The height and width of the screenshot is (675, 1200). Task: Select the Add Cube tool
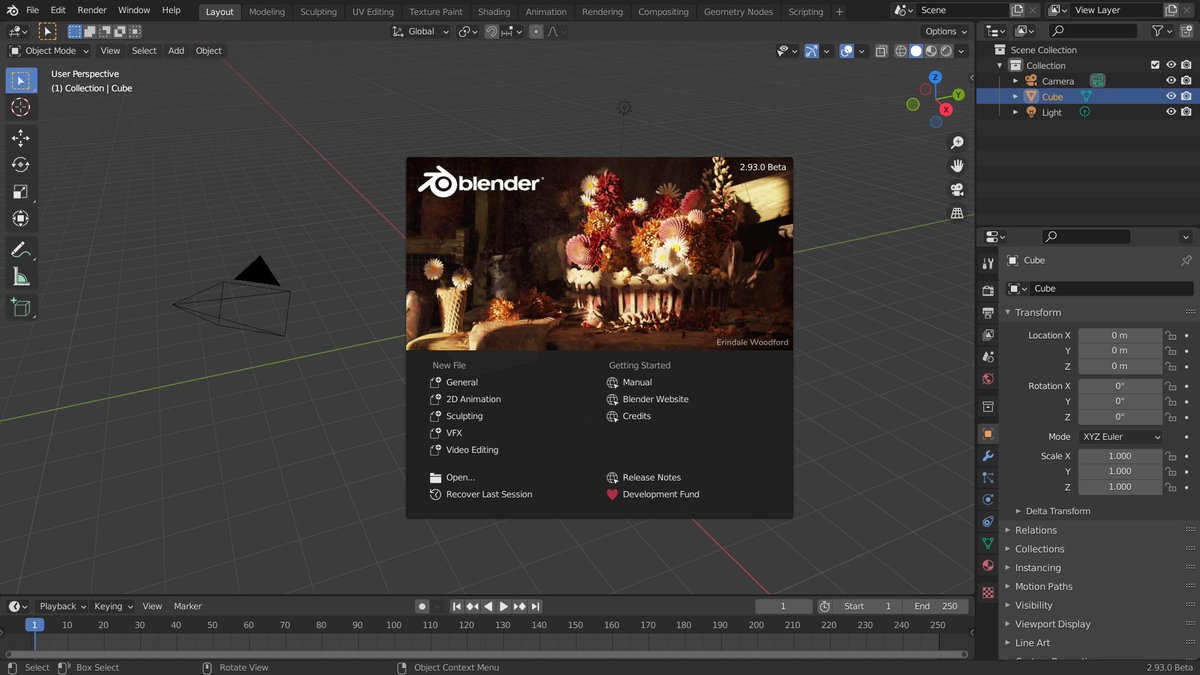point(20,308)
